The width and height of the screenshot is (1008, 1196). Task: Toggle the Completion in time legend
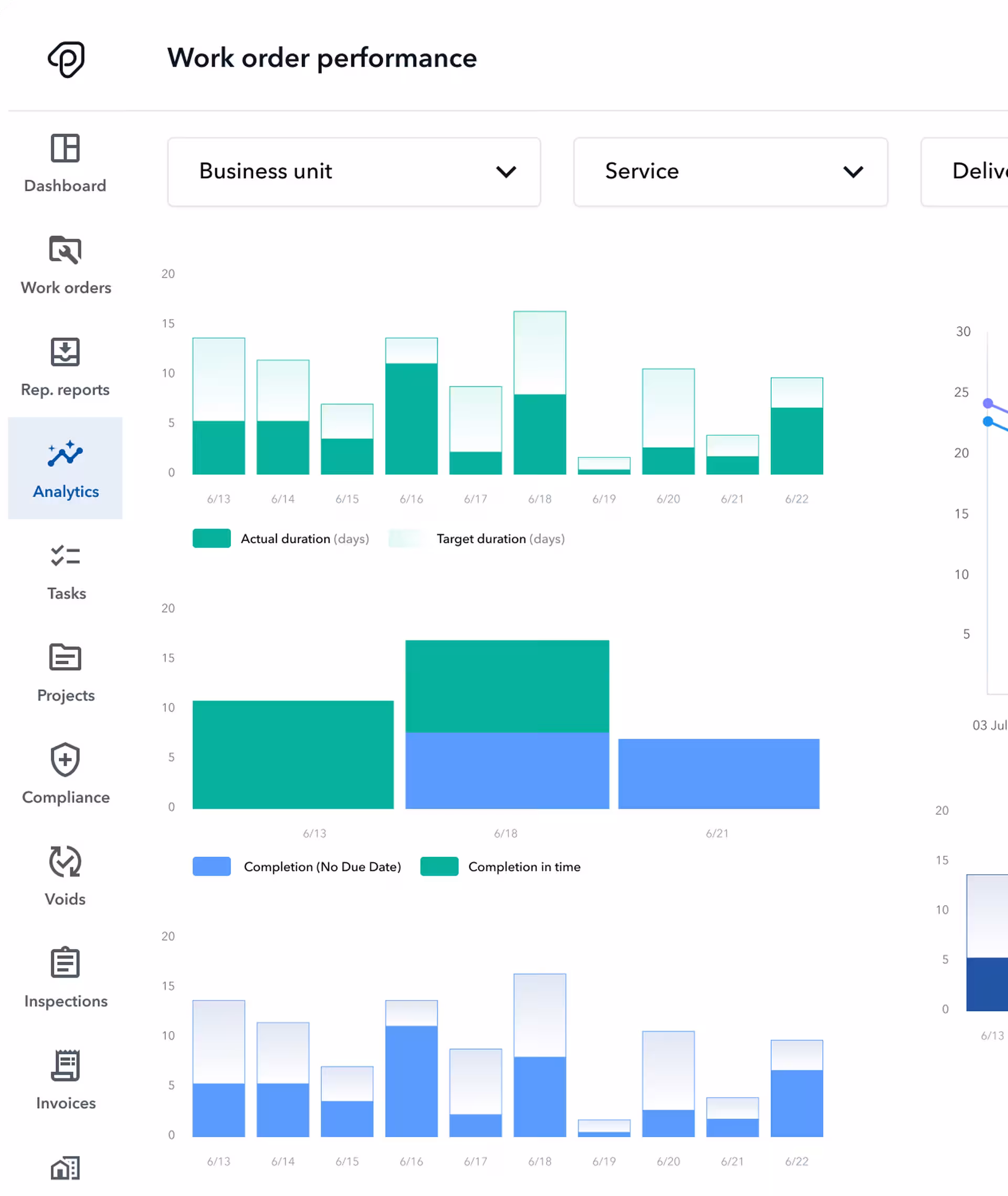[439, 866]
